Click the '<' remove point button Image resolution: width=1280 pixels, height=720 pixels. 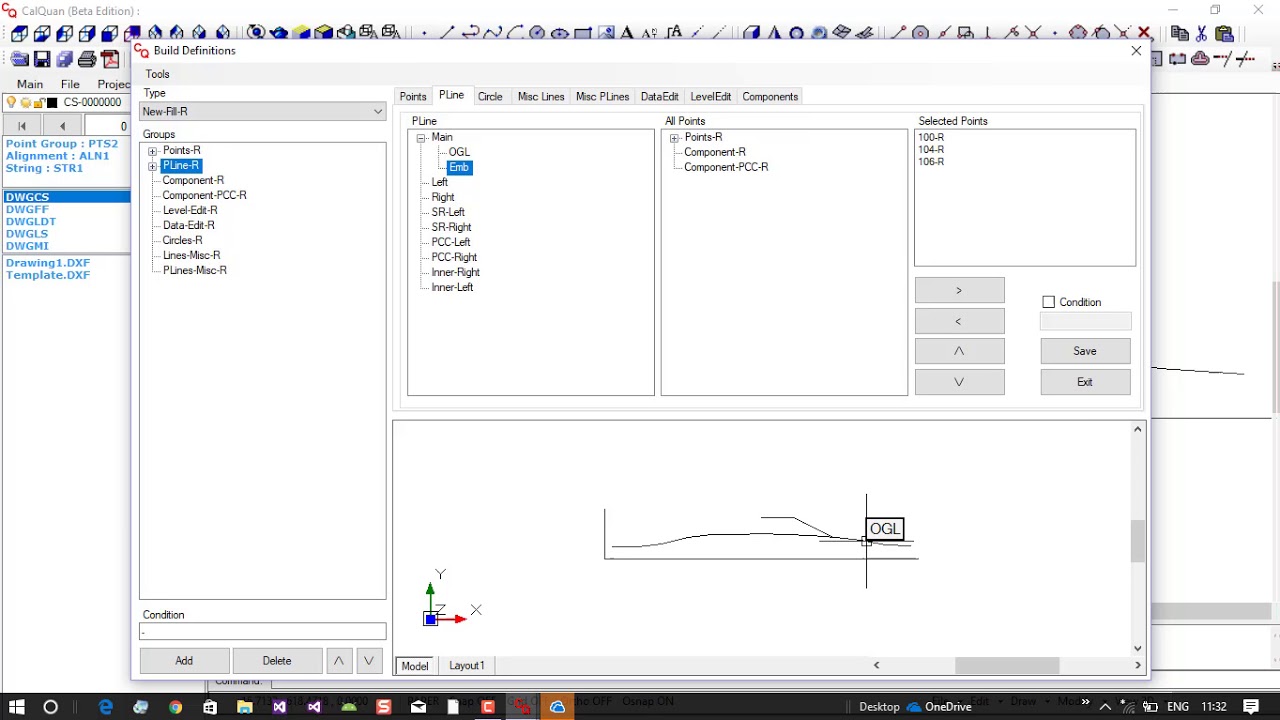click(959, 321)
